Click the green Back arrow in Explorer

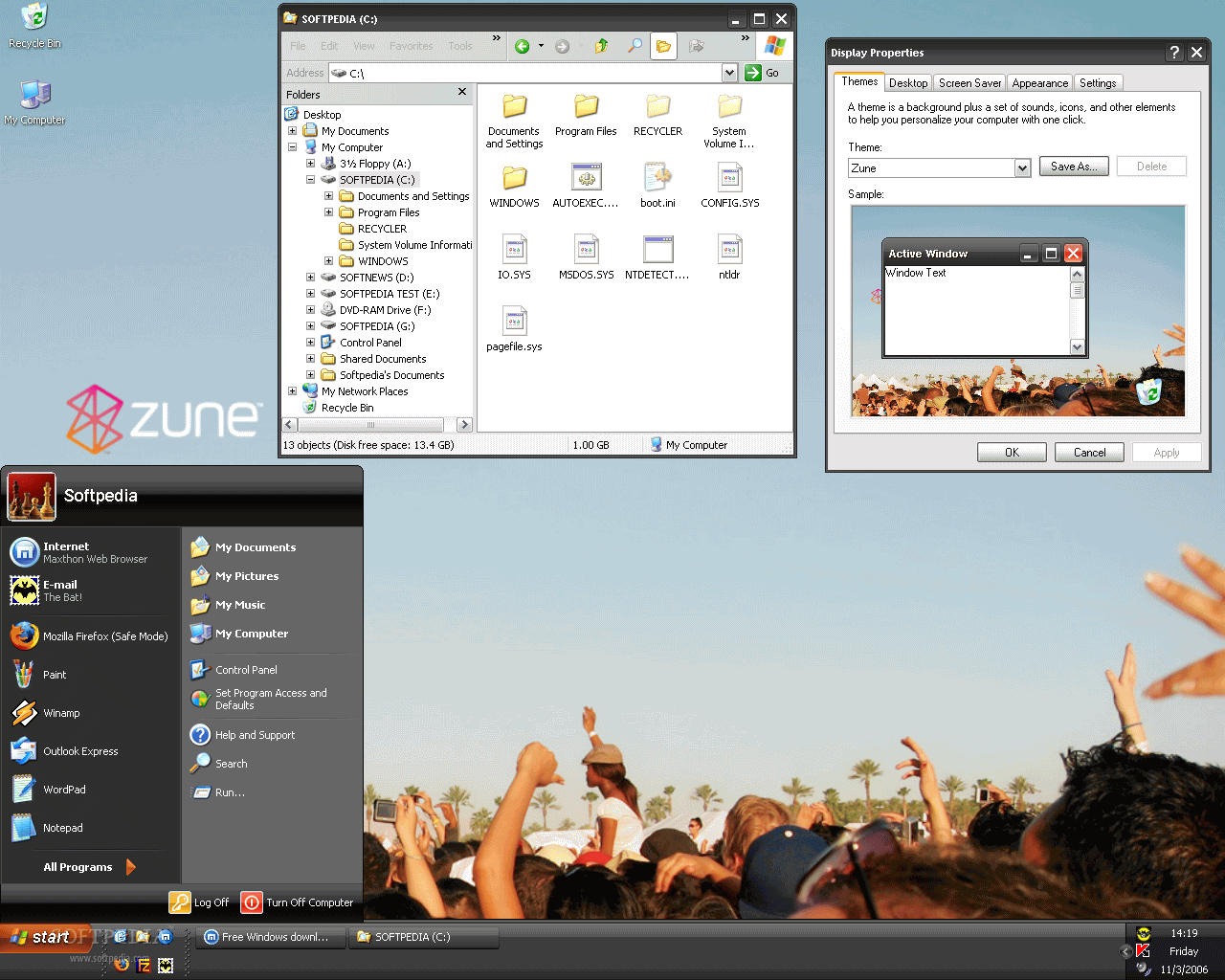[523, 46]
